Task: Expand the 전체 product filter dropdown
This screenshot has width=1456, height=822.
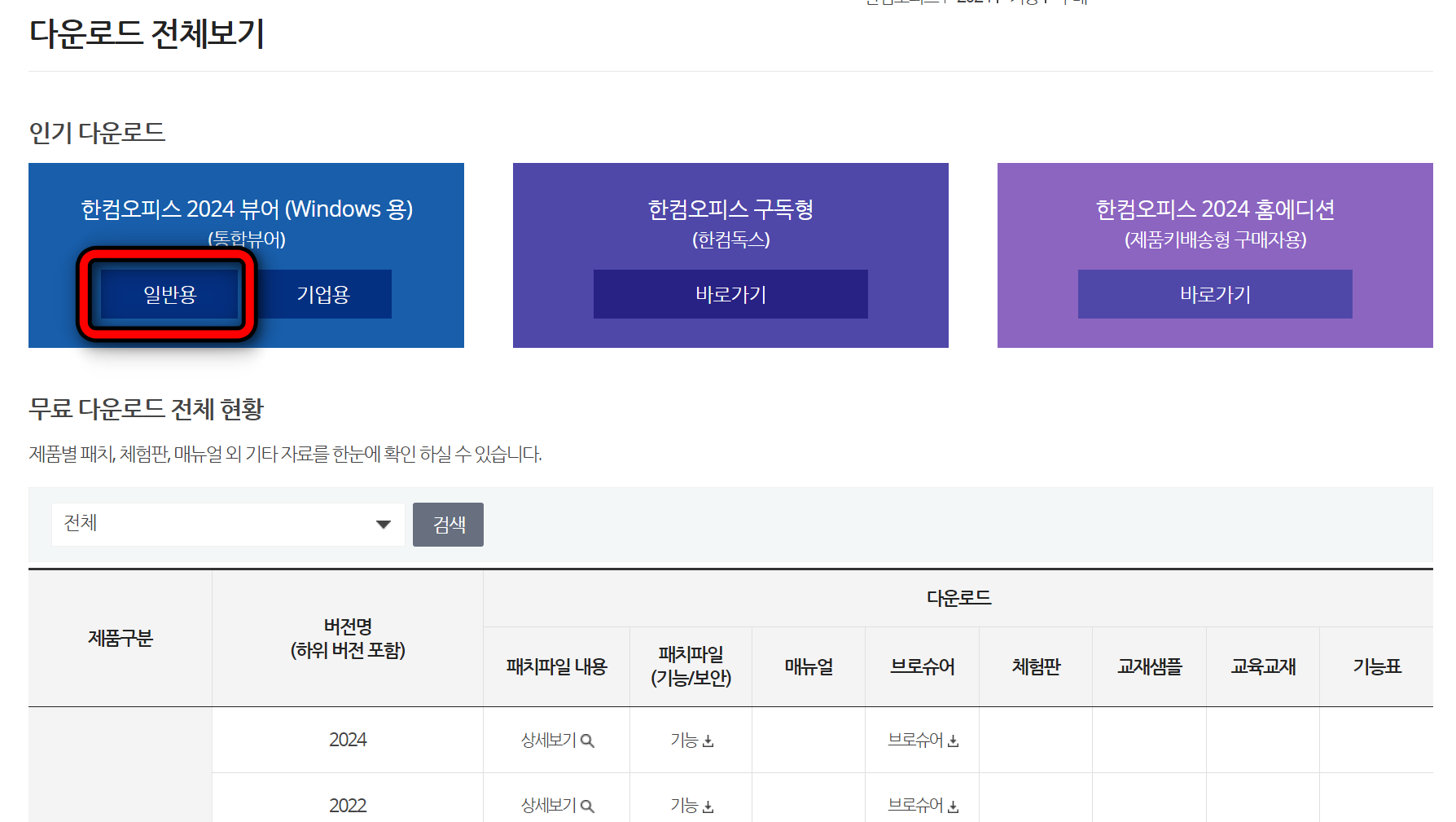Action: pos(228,524)
